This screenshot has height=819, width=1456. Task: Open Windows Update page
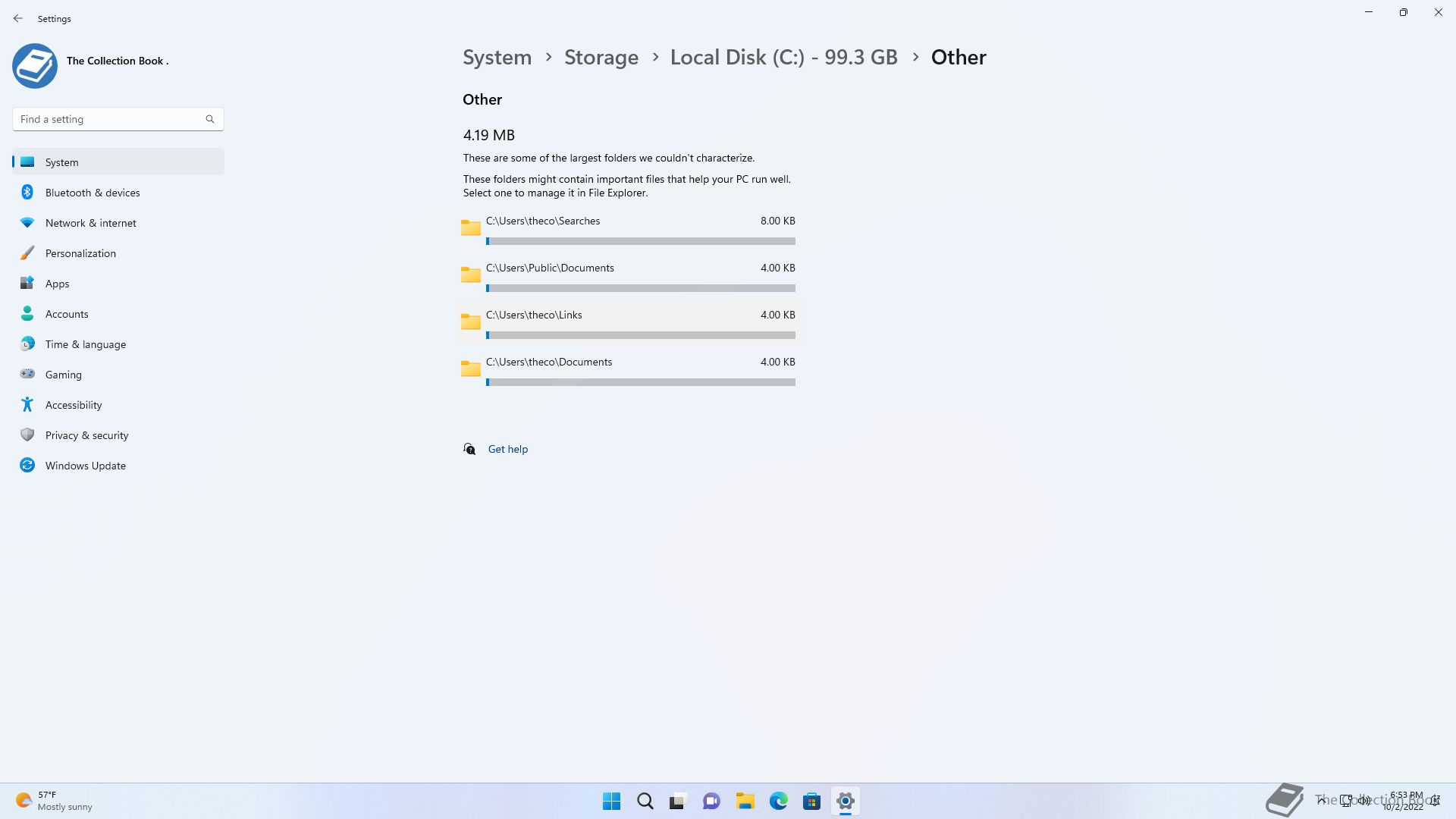[x=85, y=466]
